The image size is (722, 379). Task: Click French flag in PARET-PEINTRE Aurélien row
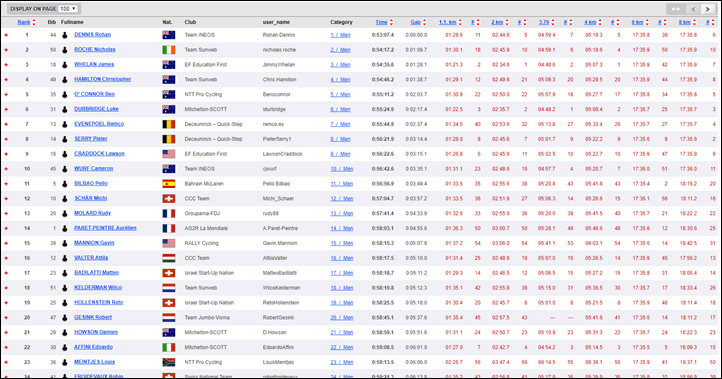tap(169, 228)
